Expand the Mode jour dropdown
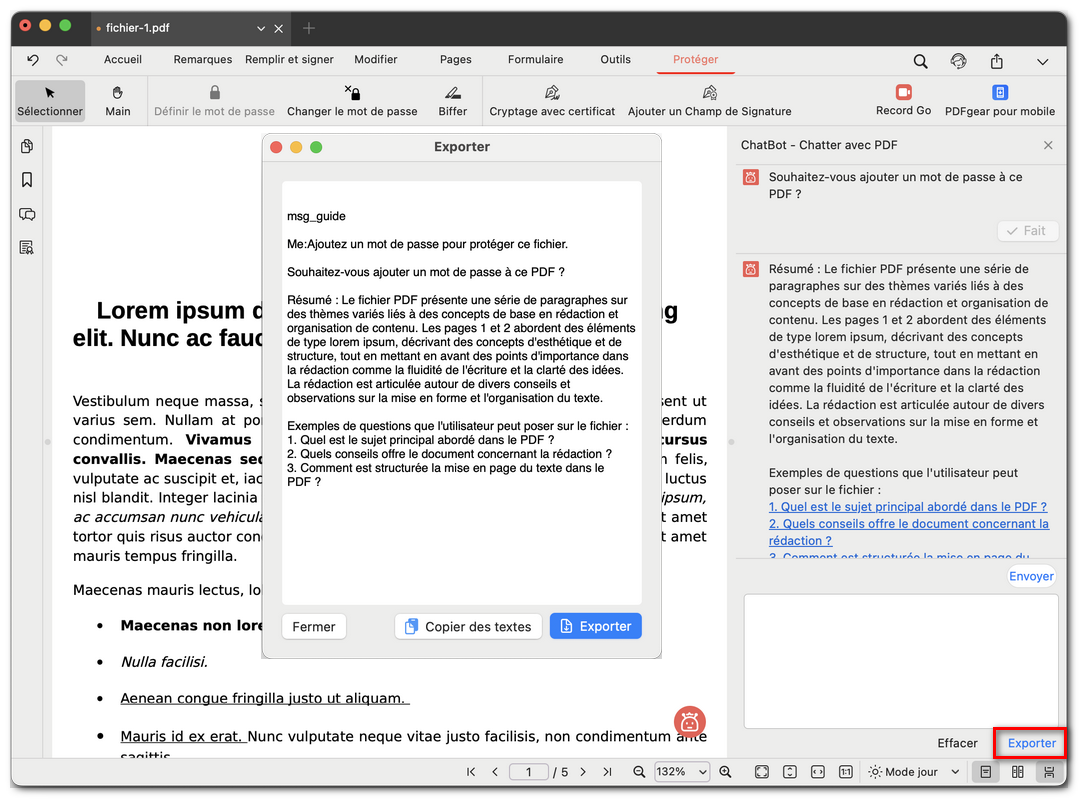 point(914,772)
